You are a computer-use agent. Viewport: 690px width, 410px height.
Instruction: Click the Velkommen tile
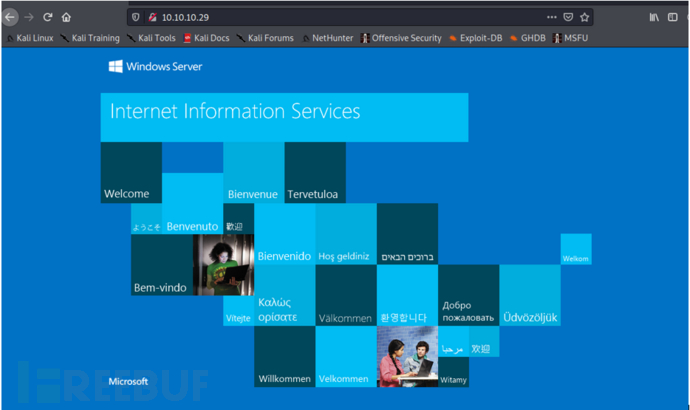346,356
